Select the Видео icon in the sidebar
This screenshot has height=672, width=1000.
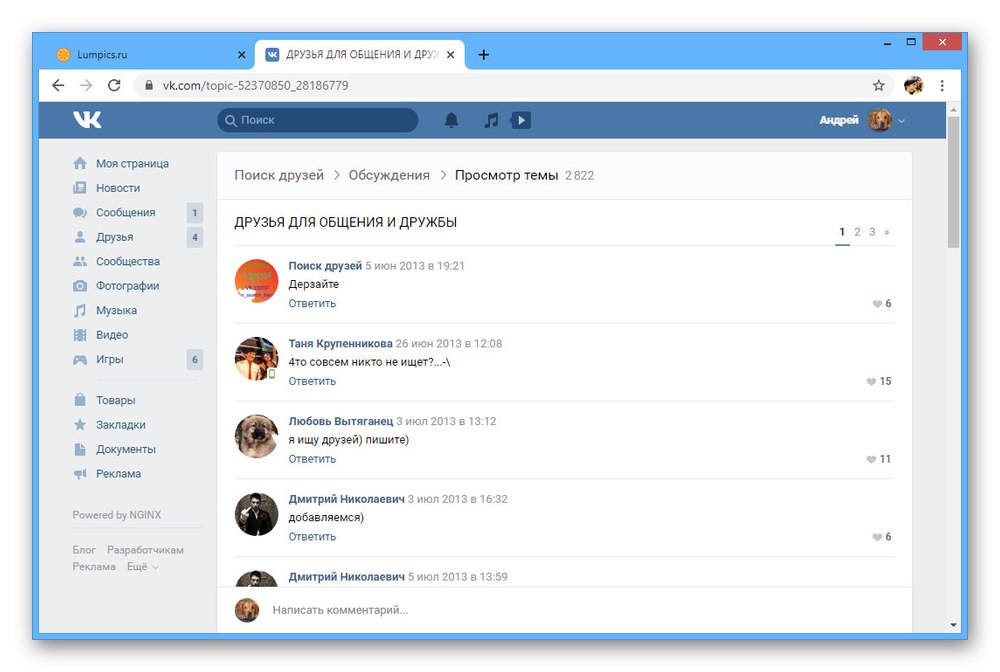[x=79, y=334]
